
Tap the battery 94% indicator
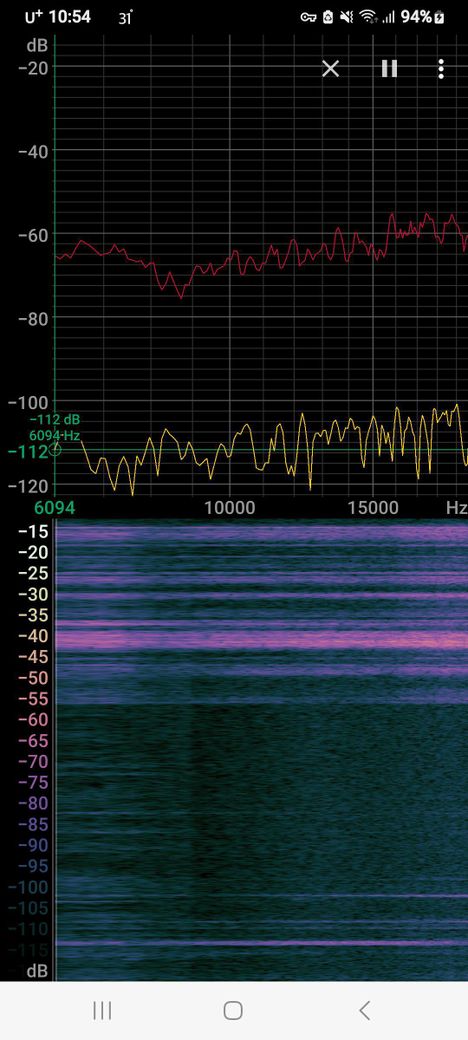(422, 17)
